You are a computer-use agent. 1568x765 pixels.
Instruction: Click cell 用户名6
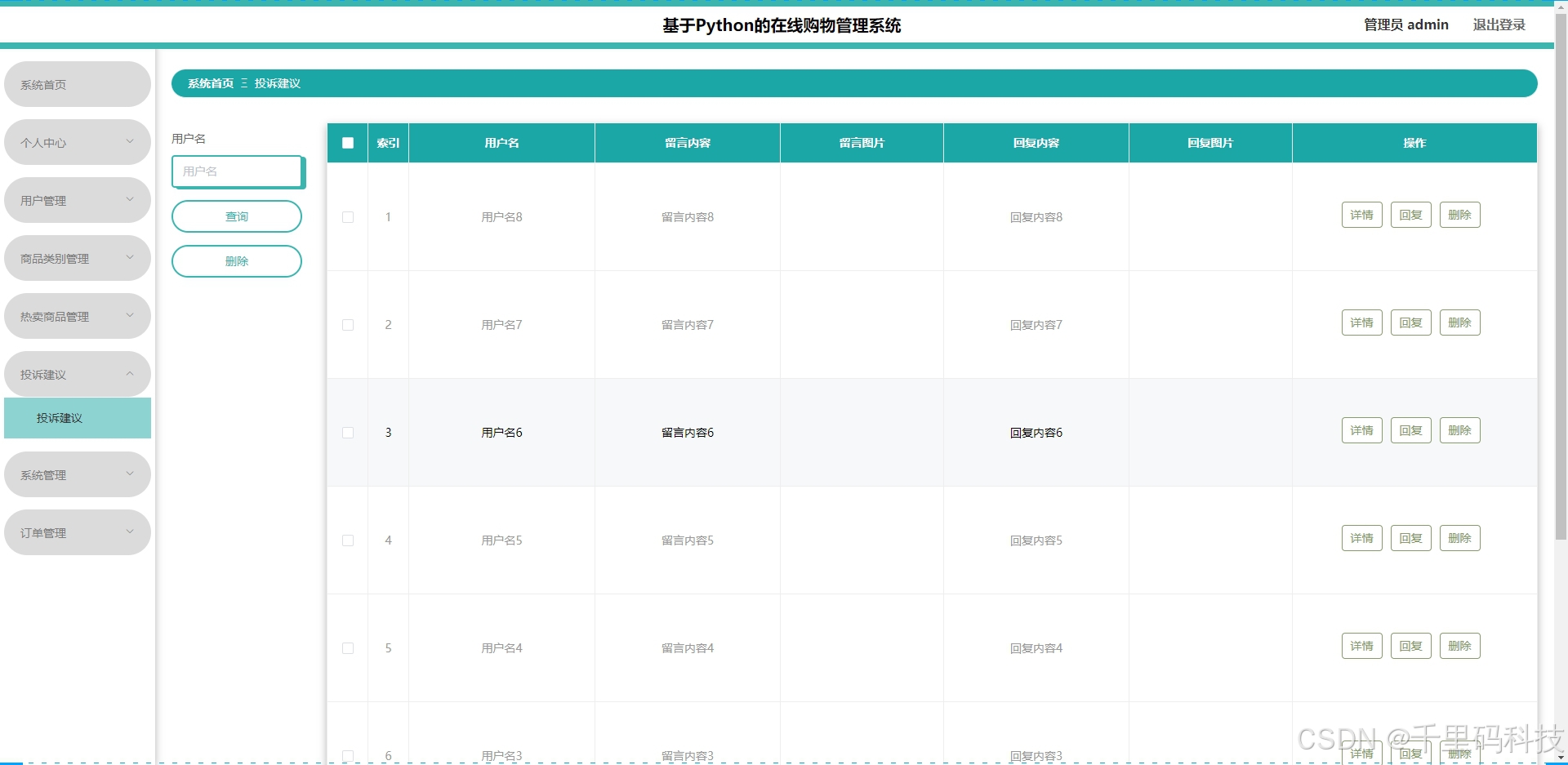point(501,433)
